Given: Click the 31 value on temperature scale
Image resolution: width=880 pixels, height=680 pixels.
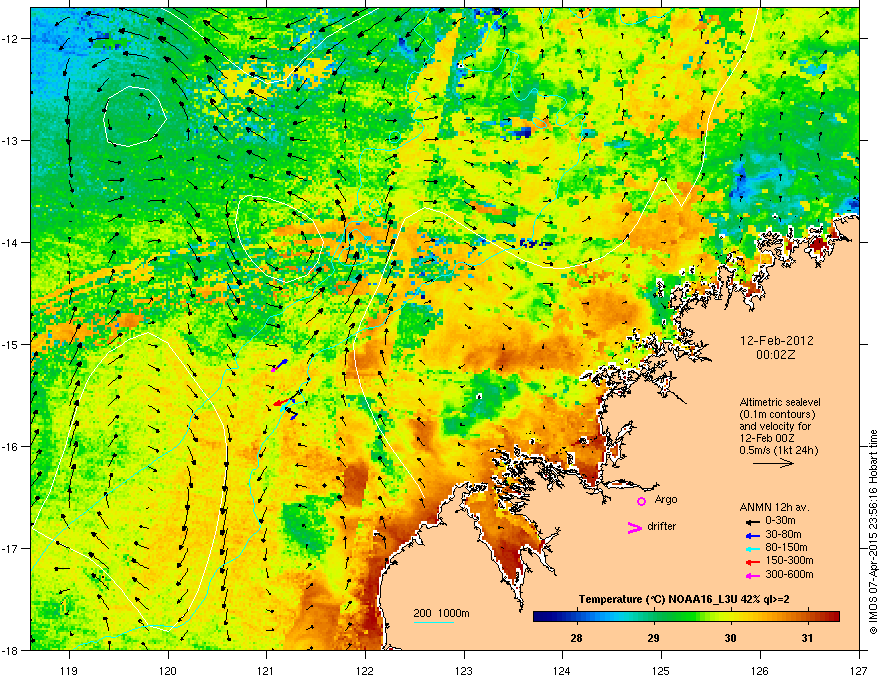Looking at the screenshot, I should (807, 638).
